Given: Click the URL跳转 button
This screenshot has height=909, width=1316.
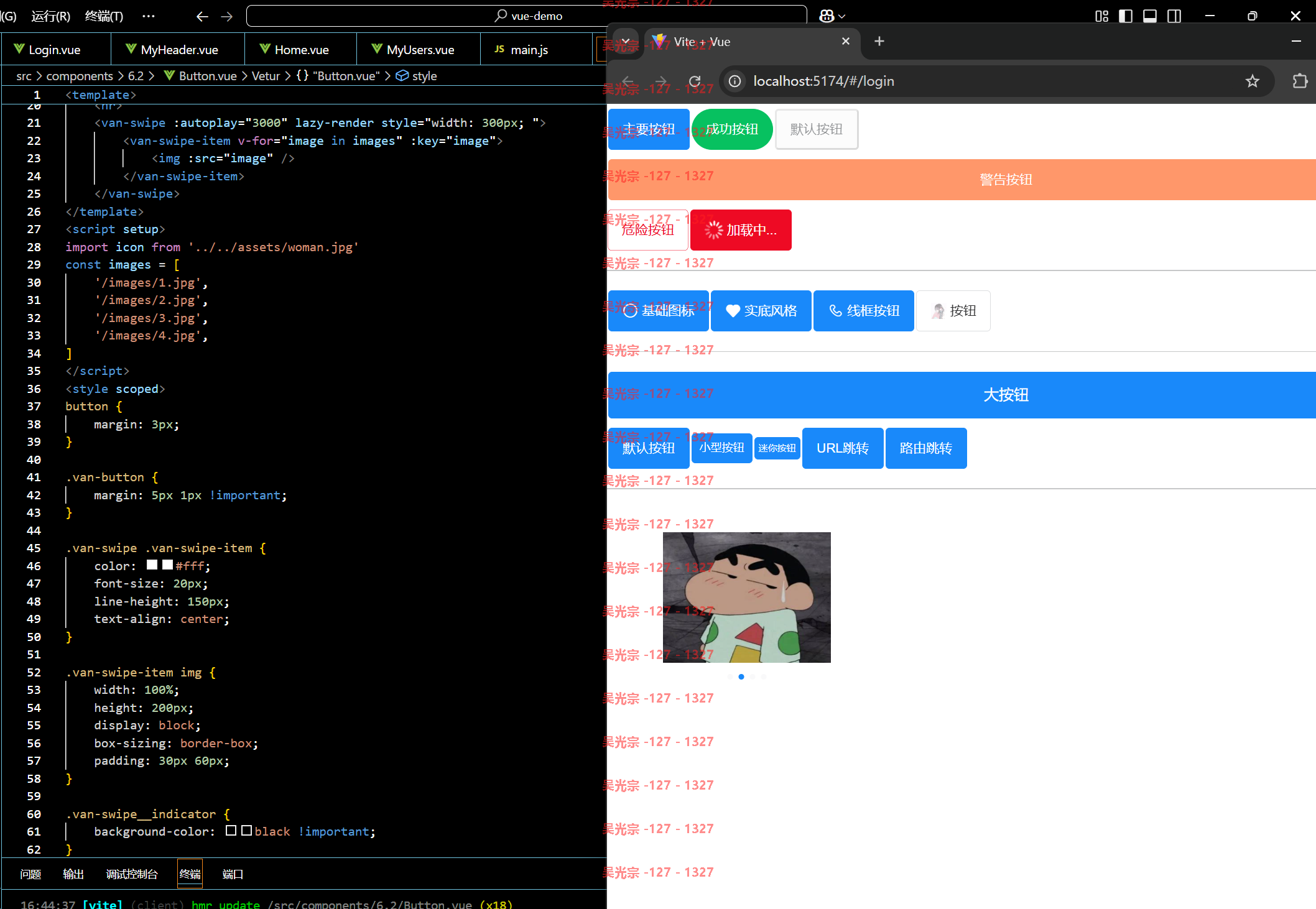Looking at the screenshot, I should coord(843,448).
